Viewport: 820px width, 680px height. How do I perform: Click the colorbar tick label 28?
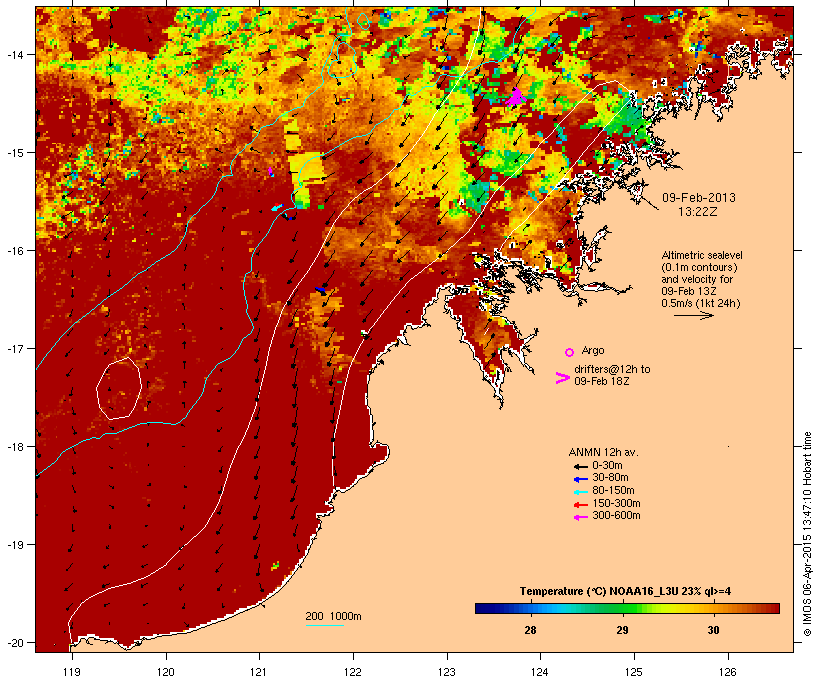pos(530,630)
